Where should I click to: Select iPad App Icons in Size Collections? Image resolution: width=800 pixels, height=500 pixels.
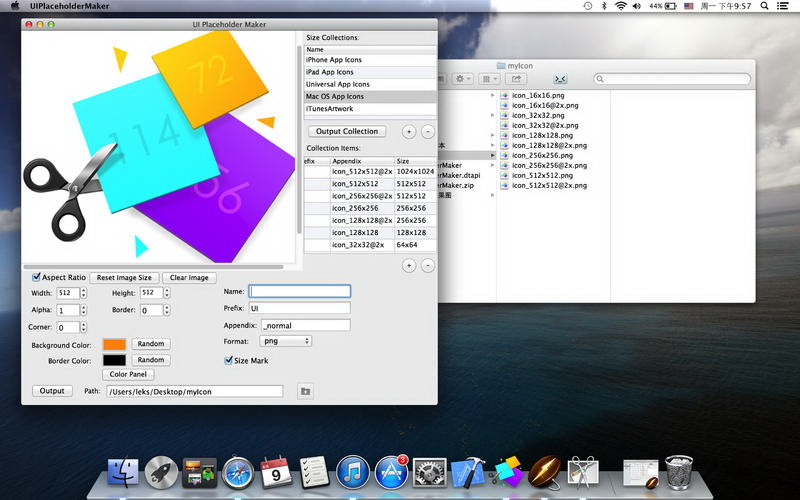(330, 72)
